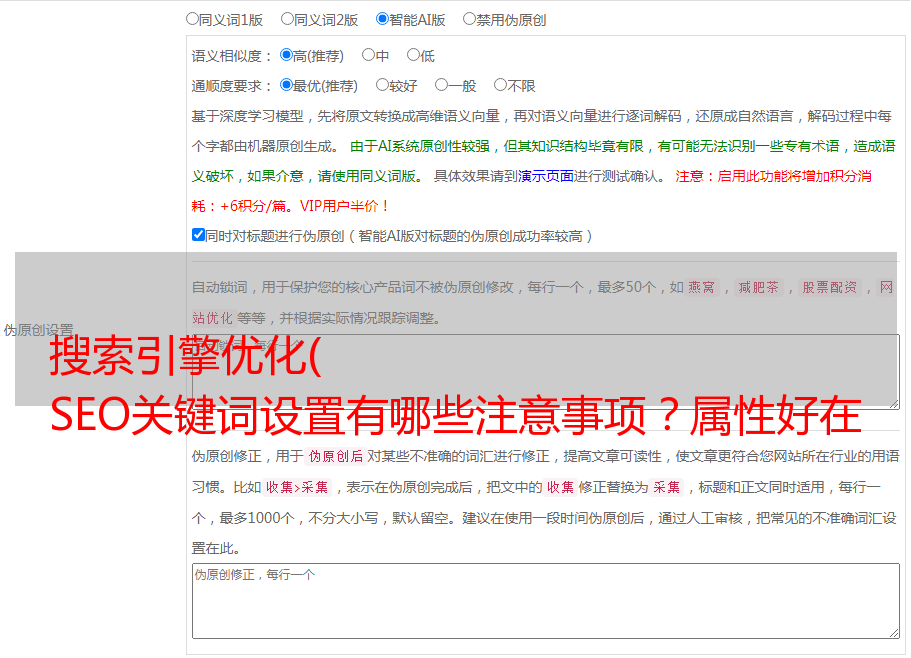Image resolution: width=911 pixels, height=658 pixels.
Task: Set 语义相似度 to 高(推荐)
Action: [286, 55]
